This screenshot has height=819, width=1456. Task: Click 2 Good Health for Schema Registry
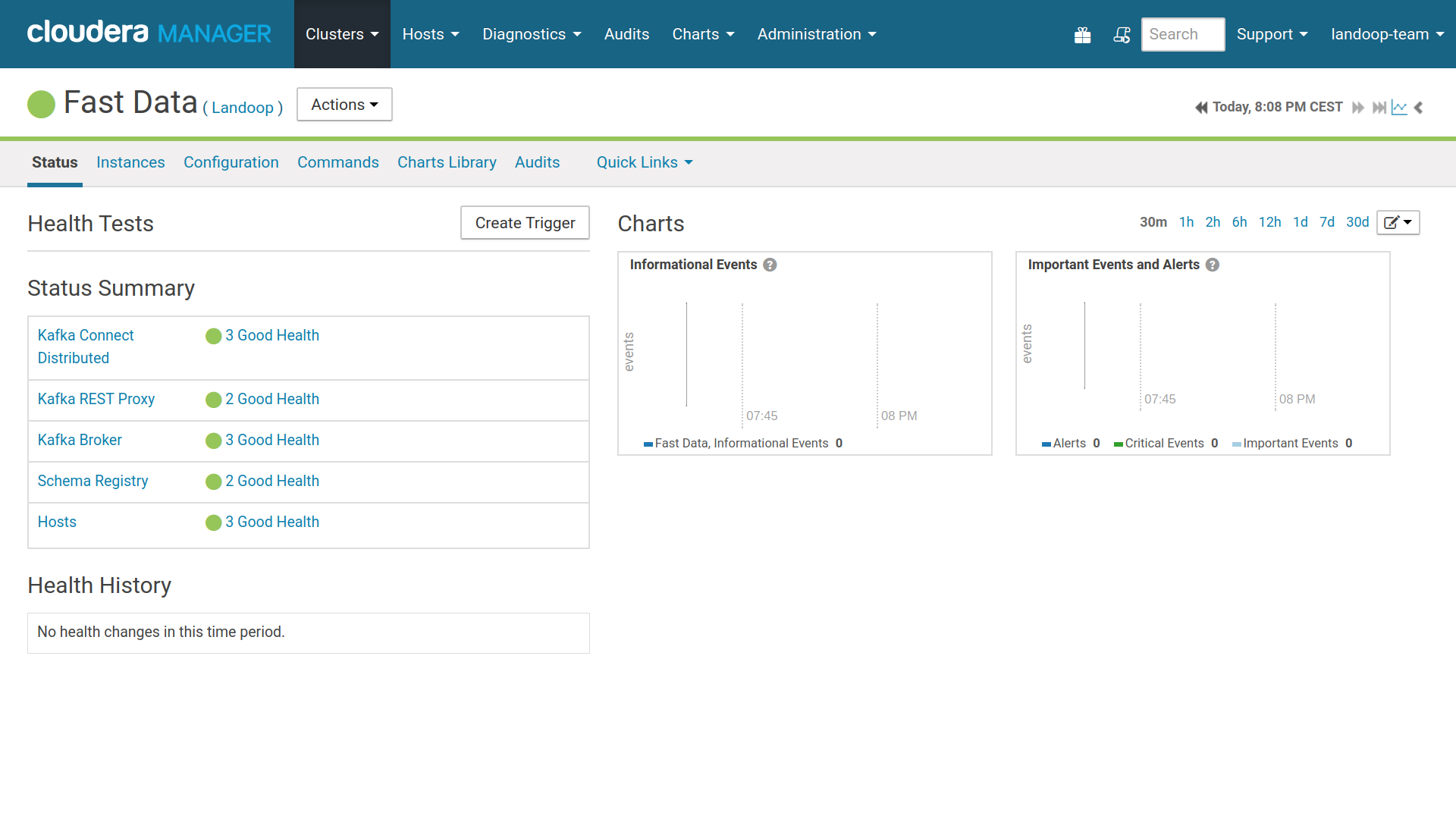click(x=272, y=481)
